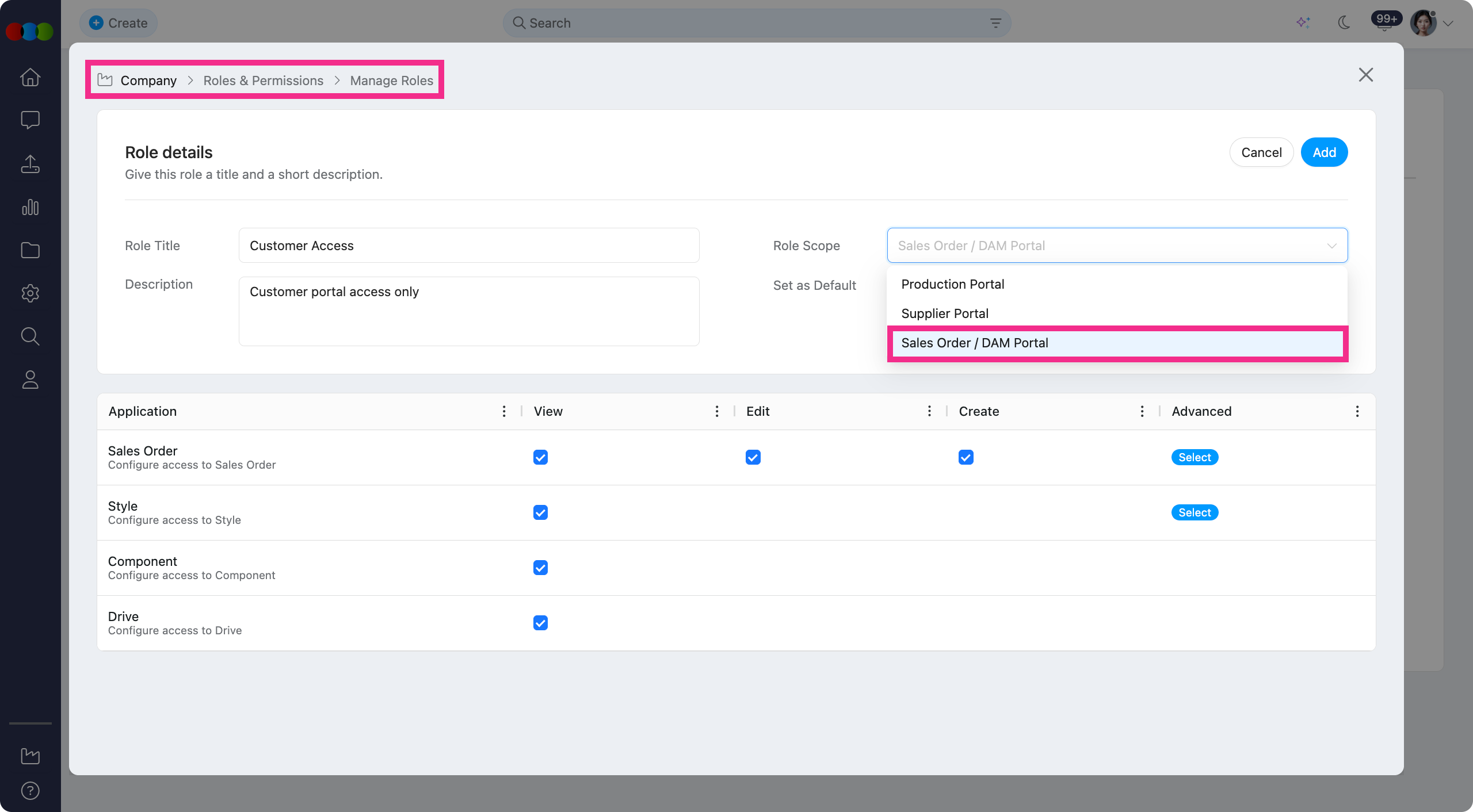Viewport: 1473px width, 812px height.
Task: Click the magnifier search icon in sidebar
Action: point(30,336)
